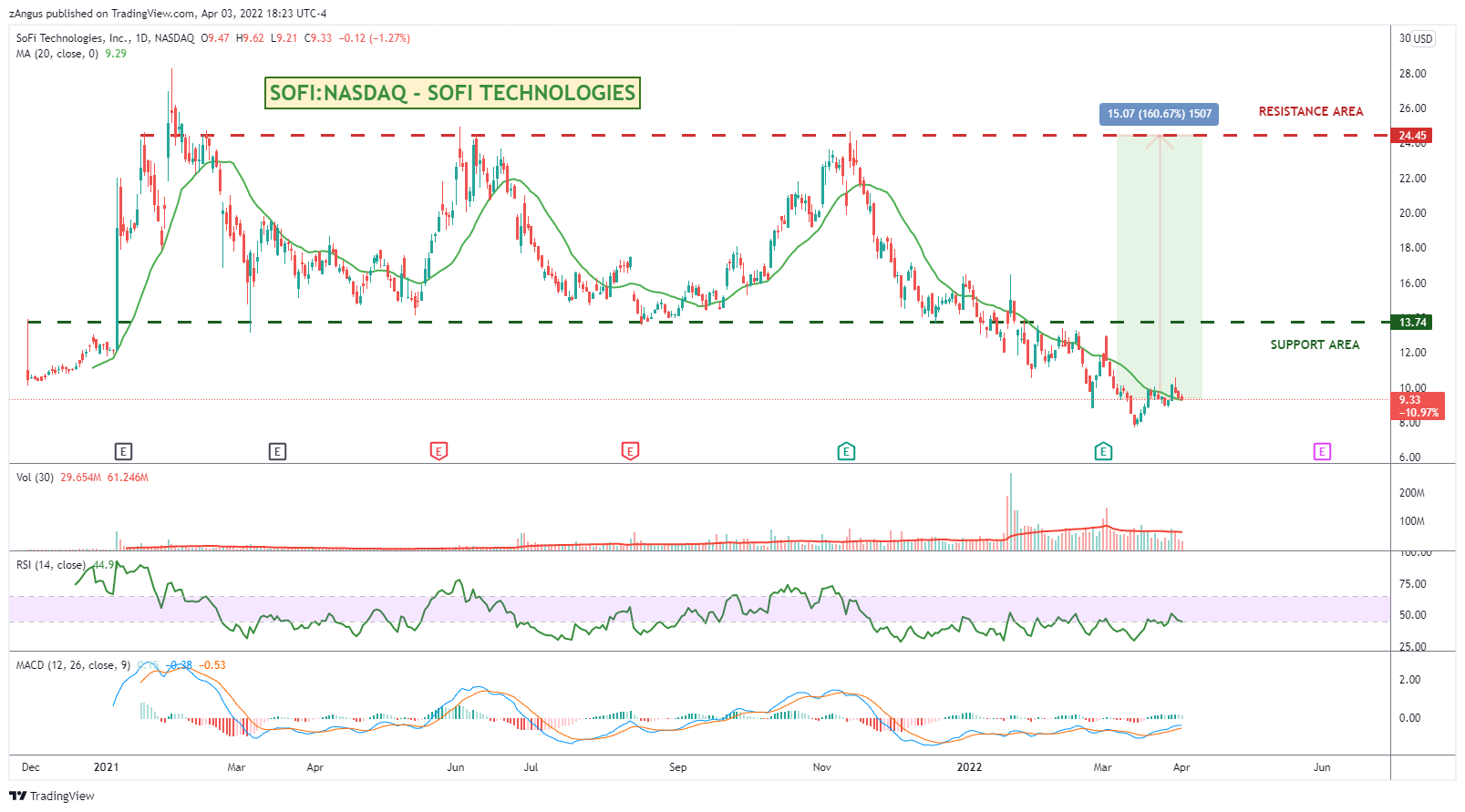Click the 2021 label on time axis
The width and height of the screenshot is (1465, 812).
pos(107,767)
